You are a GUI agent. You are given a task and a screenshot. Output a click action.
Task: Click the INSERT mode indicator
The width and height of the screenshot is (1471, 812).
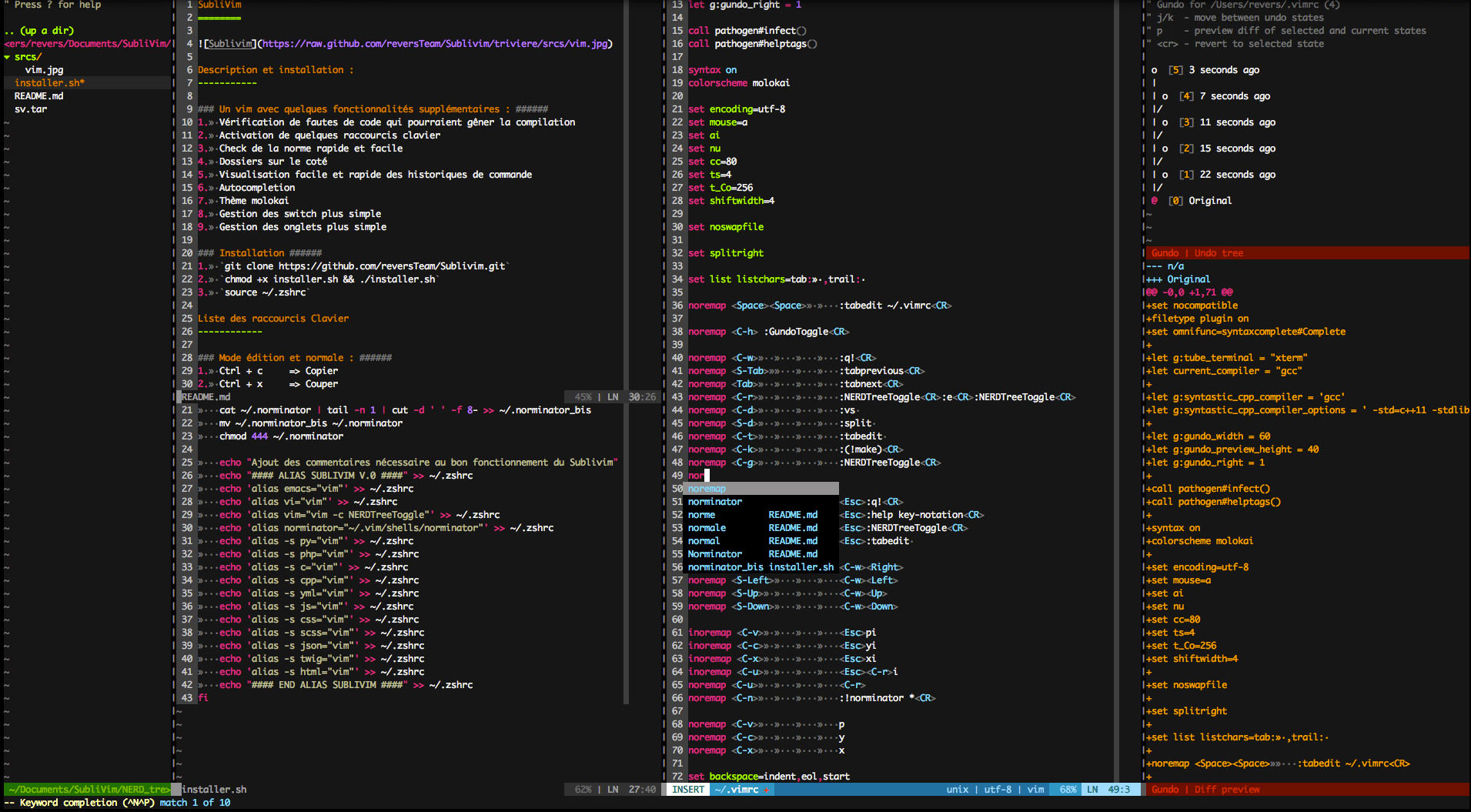click(688, 790)
